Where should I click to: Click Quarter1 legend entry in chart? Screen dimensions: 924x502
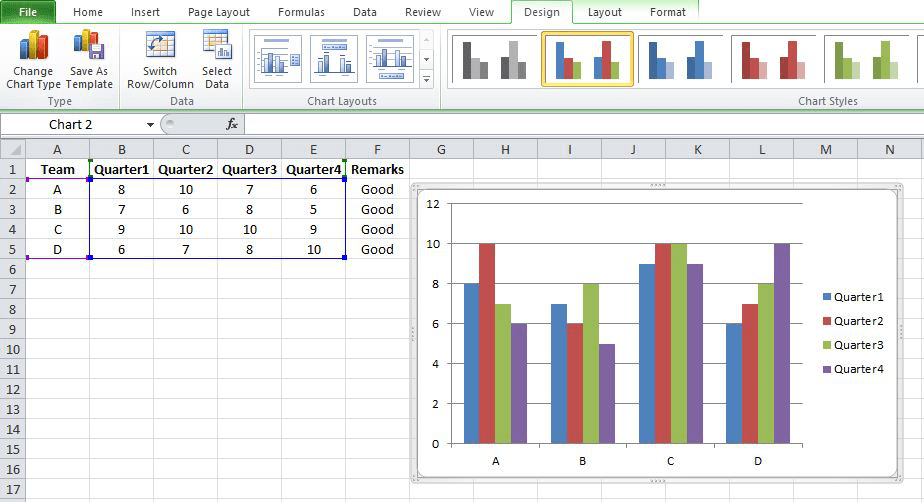point(853,297)
